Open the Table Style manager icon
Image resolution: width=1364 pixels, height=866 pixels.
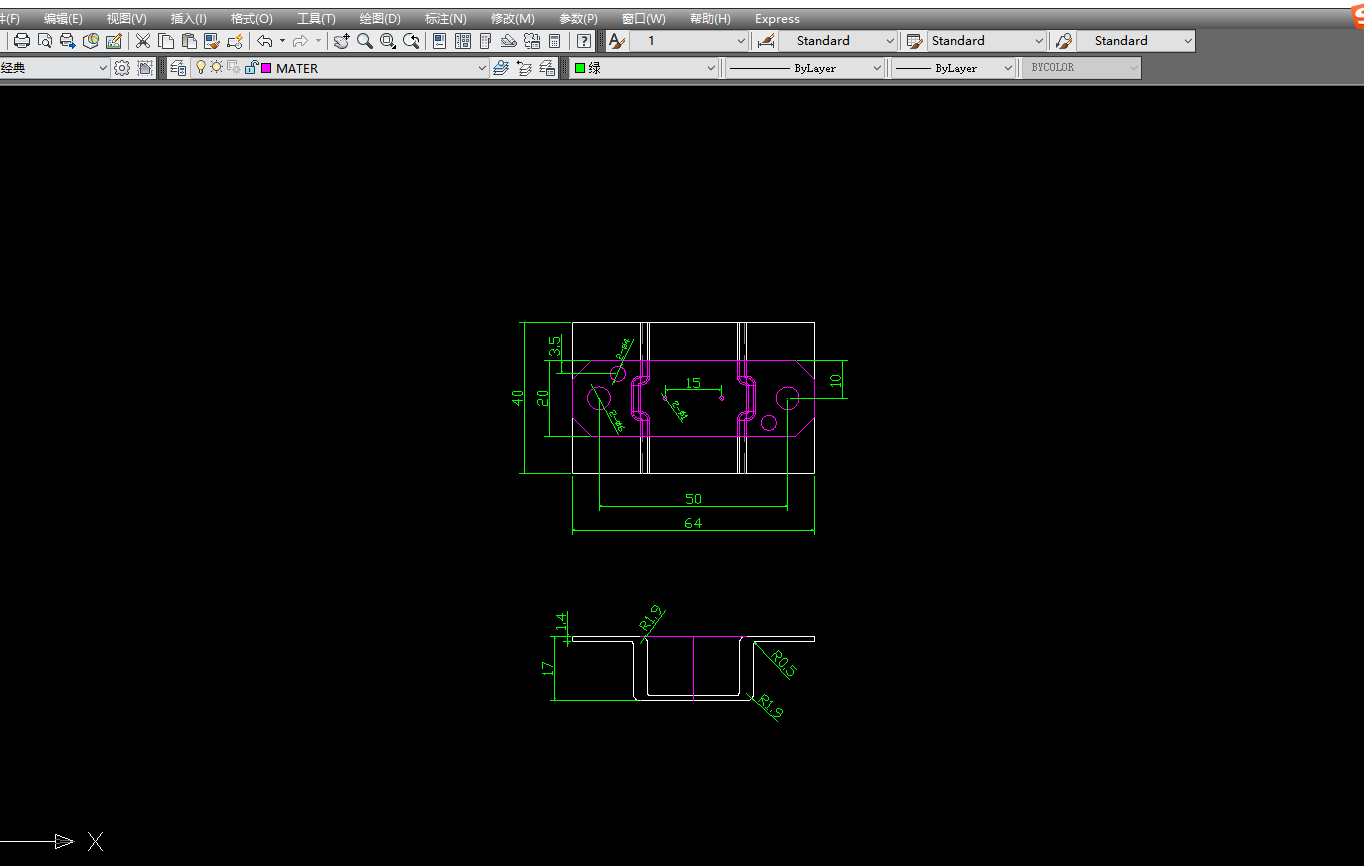click(x=914, y=41)
